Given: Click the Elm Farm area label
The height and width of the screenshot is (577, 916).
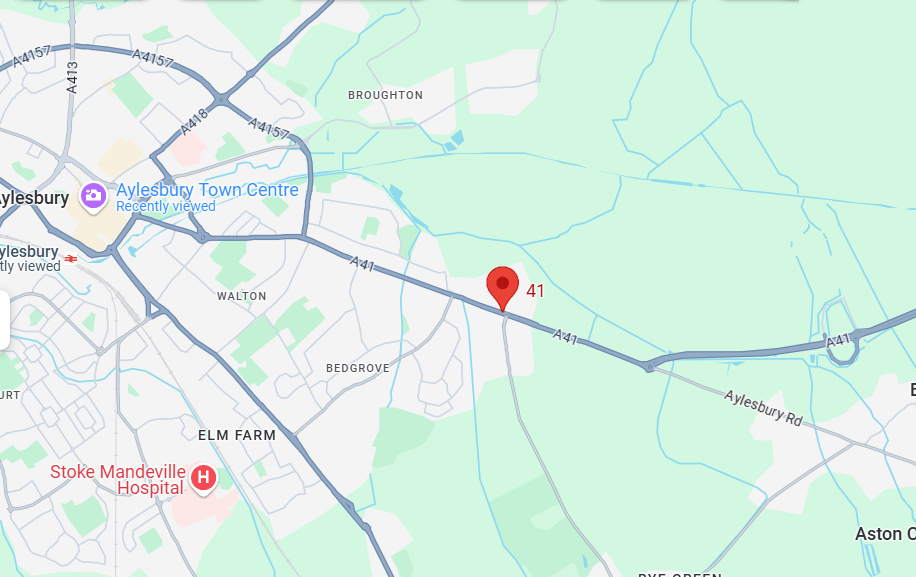Looking at the screenshot, I should tap(237, 436).
